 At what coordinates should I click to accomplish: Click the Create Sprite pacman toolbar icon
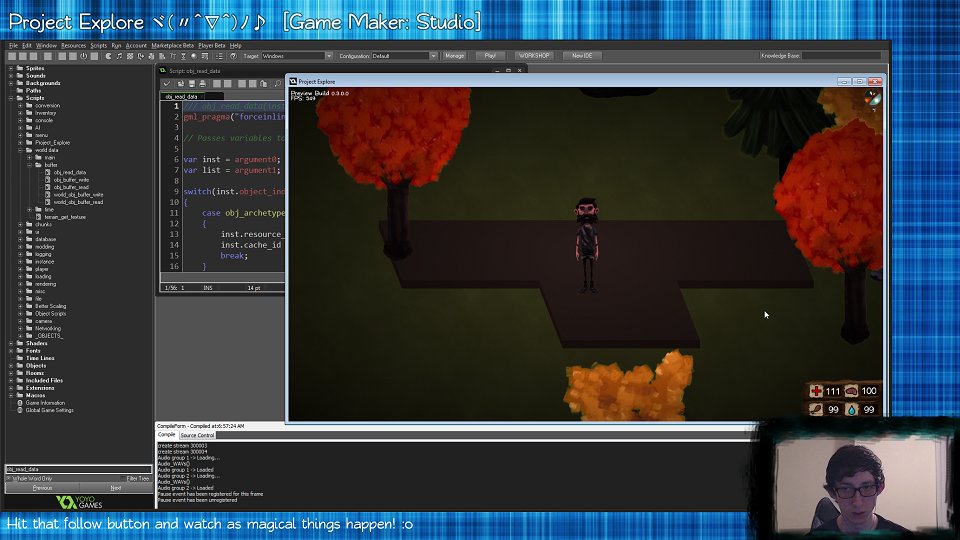pos(108,56)
